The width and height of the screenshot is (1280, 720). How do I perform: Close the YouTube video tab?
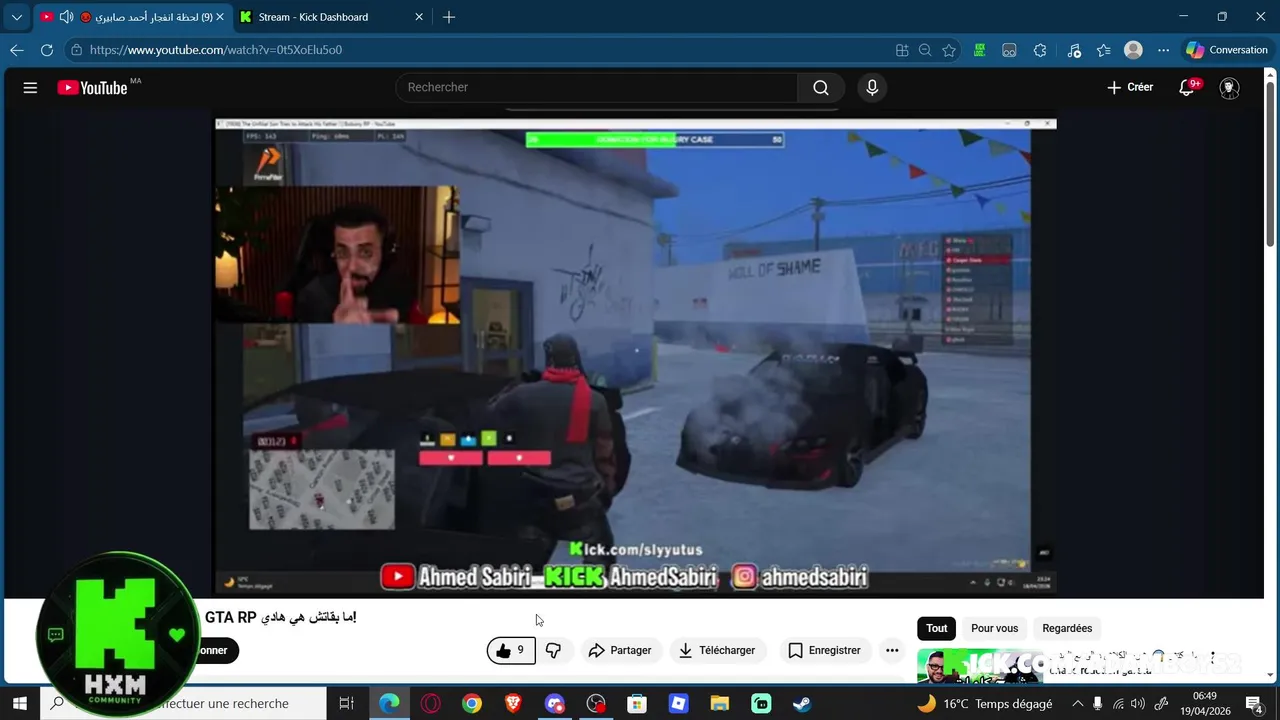(x=220, y=17)
